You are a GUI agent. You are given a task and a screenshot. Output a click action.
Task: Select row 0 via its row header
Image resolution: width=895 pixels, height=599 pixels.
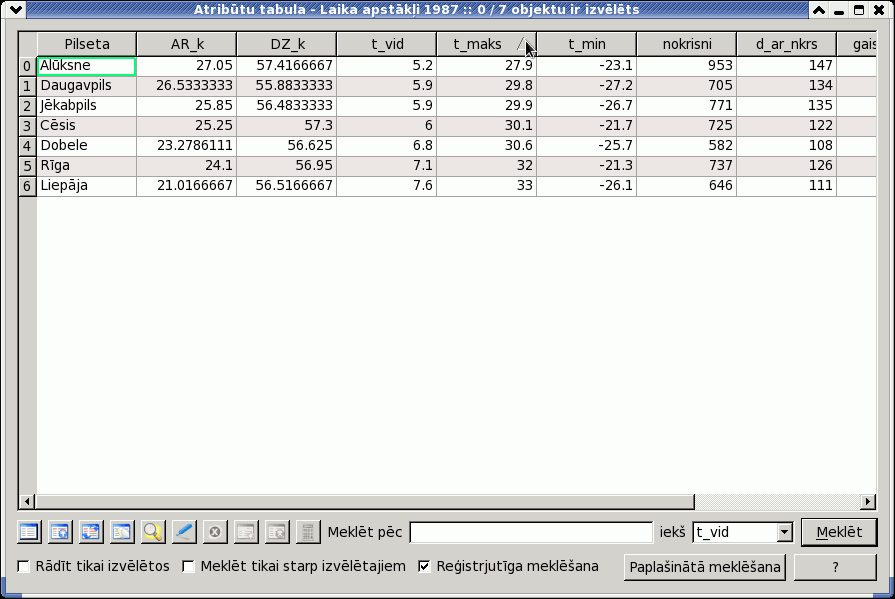(x=27, y=66)
